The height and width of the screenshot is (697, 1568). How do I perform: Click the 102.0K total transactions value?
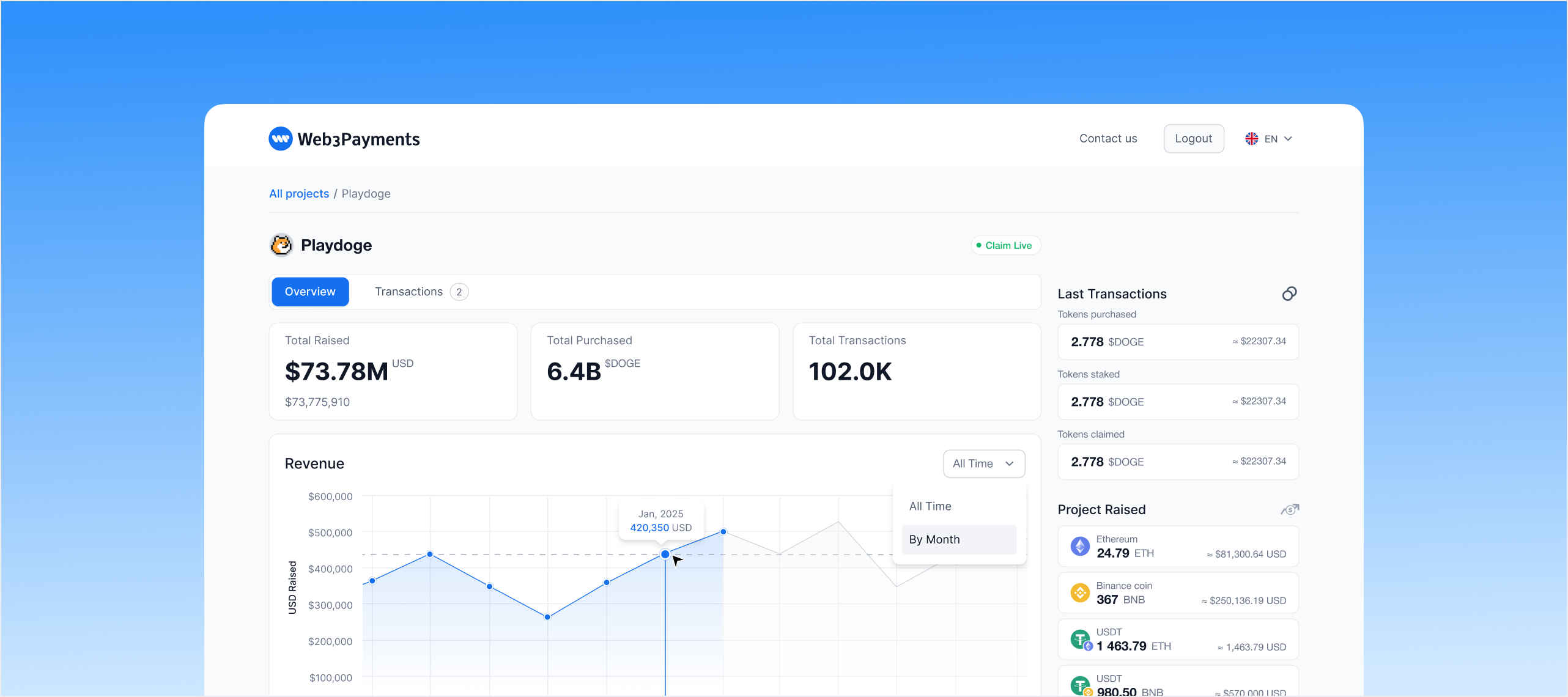point(850,372)
